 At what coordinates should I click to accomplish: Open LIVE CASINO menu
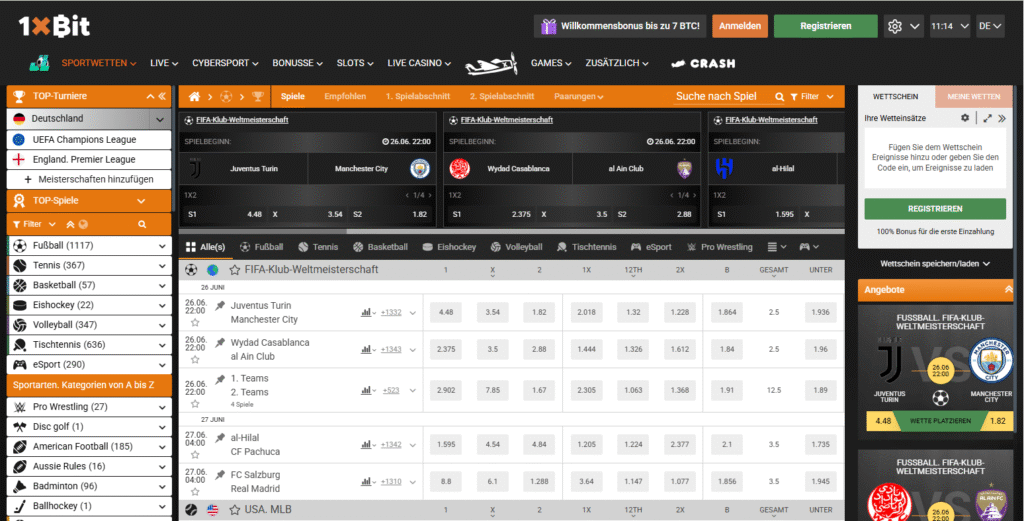419,63
